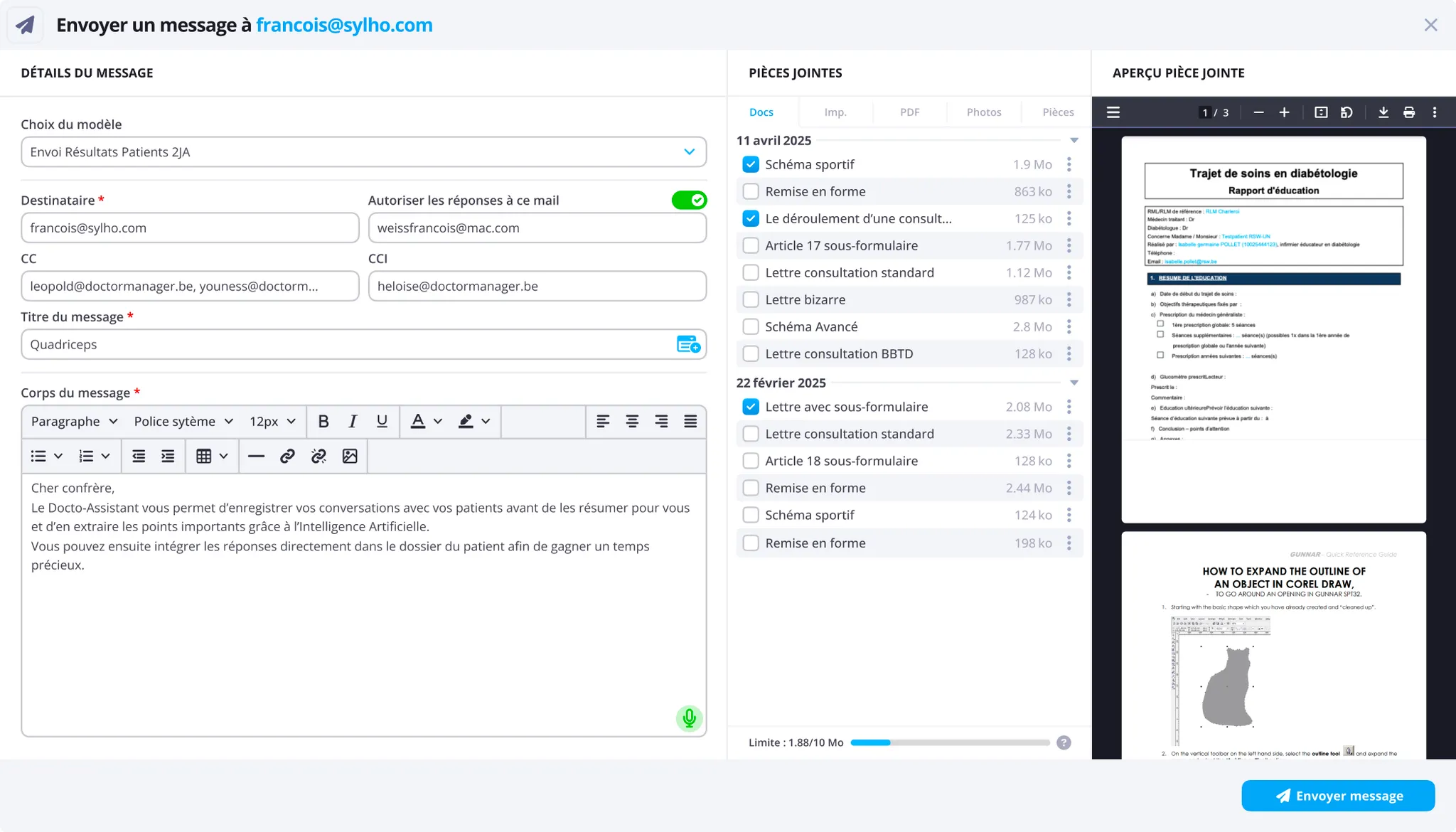Insert a horizontal line in message
Viewport: 1456px width, 832px height.
256,456
